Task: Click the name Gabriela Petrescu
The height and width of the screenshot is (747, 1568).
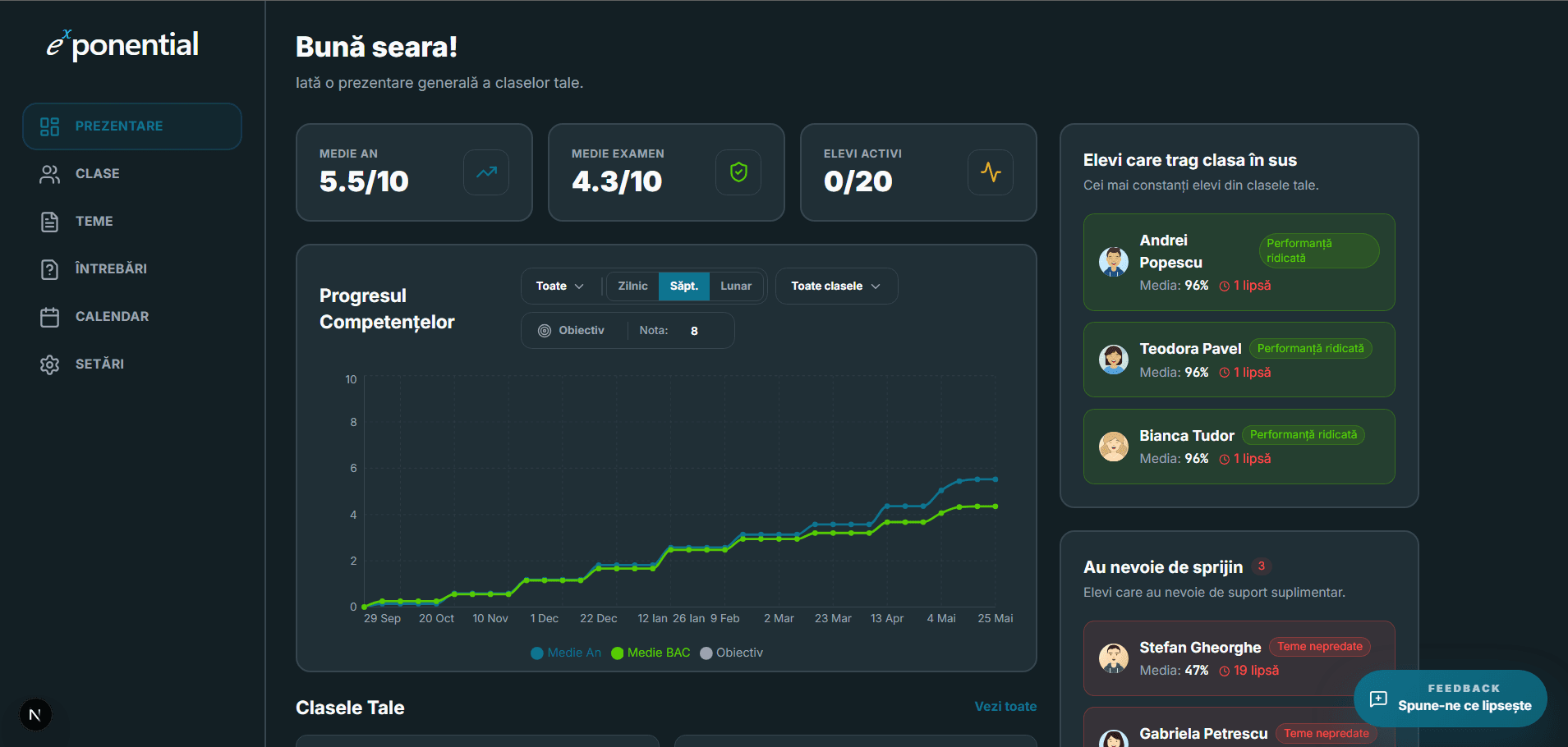Action: [1204, 734]
